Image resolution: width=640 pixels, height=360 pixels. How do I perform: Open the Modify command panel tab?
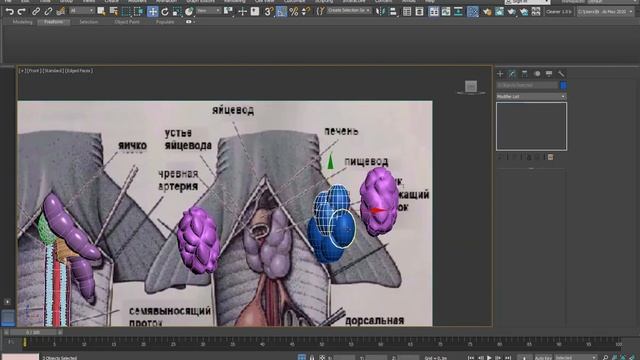pos(512,74)
